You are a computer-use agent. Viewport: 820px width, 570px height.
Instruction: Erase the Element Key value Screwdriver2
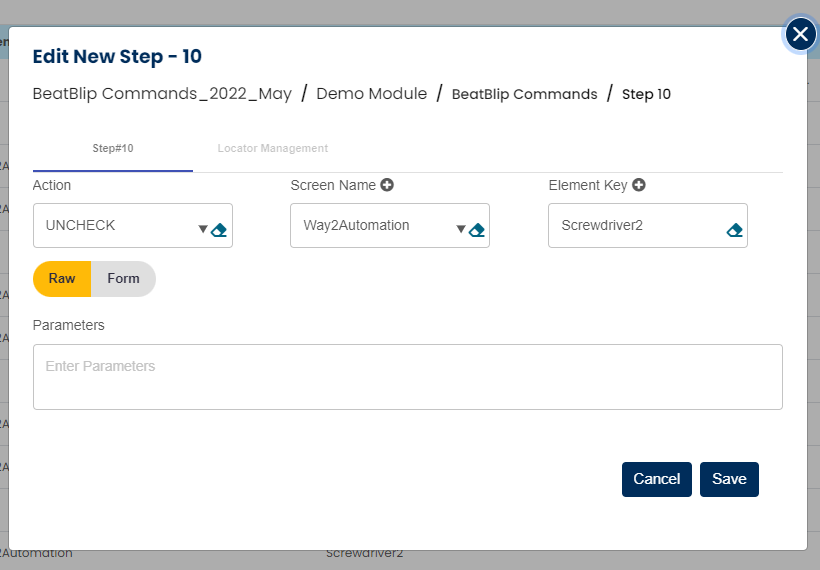click(735, 230)
